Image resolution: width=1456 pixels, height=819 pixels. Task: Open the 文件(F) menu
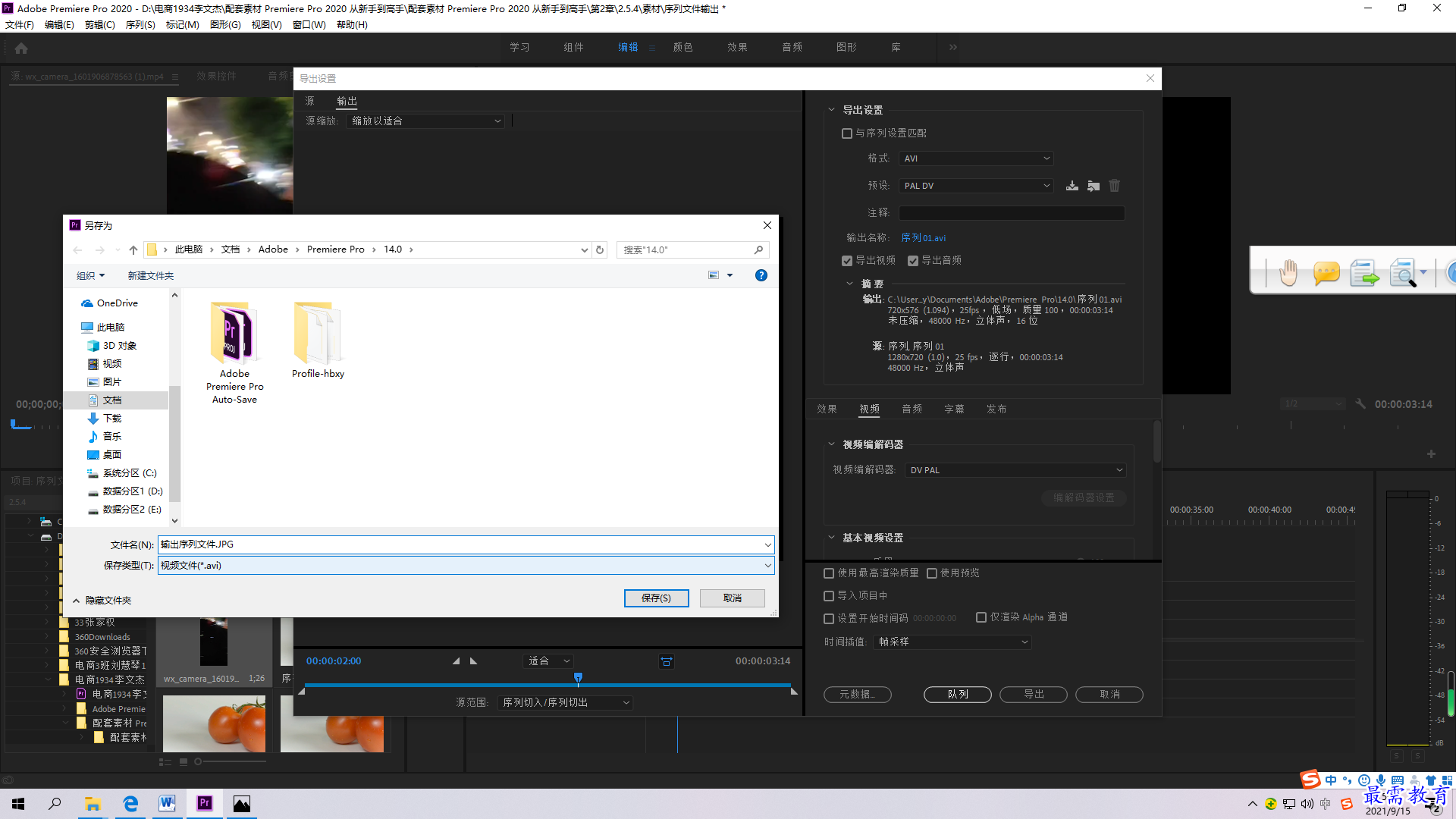[20, 25]
